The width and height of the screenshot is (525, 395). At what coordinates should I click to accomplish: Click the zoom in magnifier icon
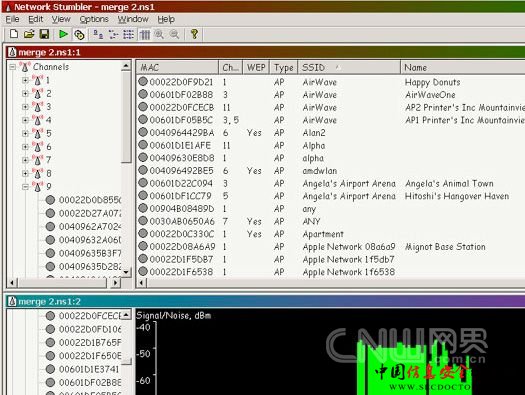tap(159, 34)
